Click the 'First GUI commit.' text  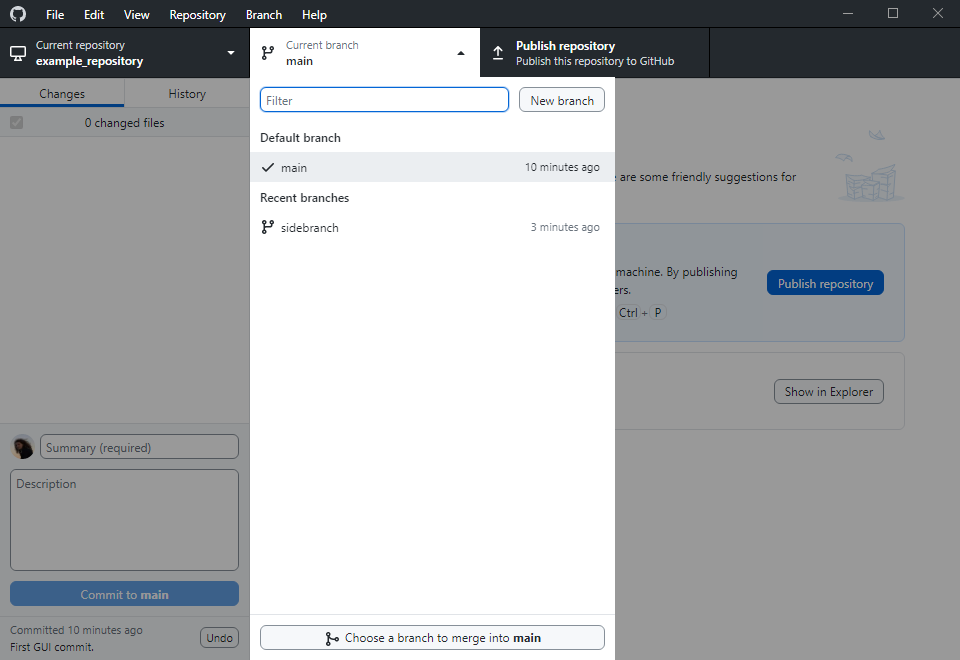pos(52,647)
